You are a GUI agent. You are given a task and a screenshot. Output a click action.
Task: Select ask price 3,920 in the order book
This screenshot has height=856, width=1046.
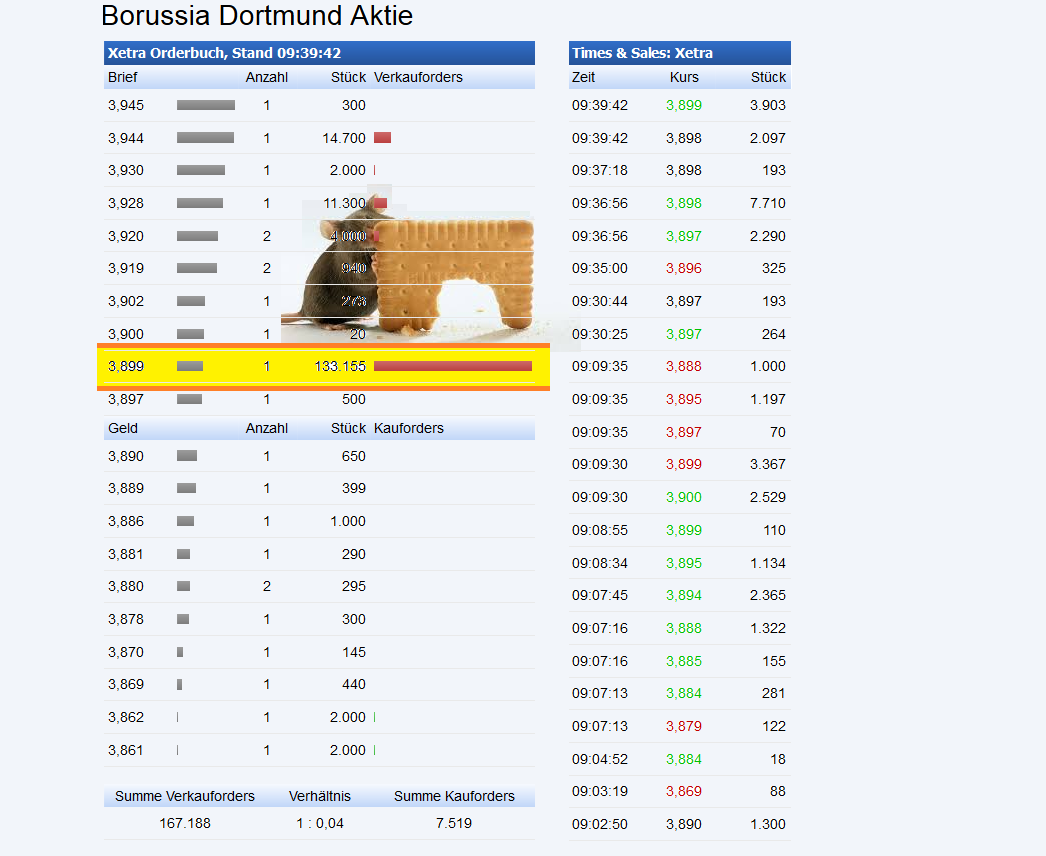[x=126, y=236]
